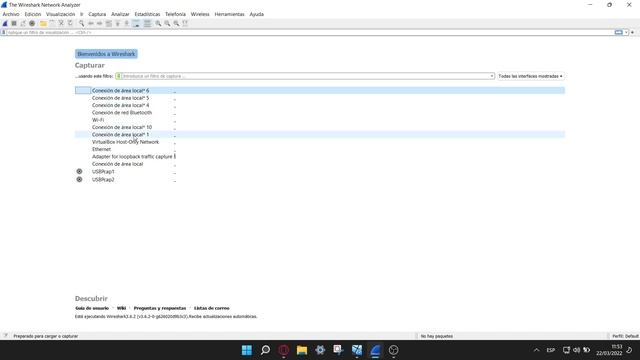Select the Conexión de área local* 6 interface
The width and height of the screenshot is (640, 360).
(x=320, y=90)
